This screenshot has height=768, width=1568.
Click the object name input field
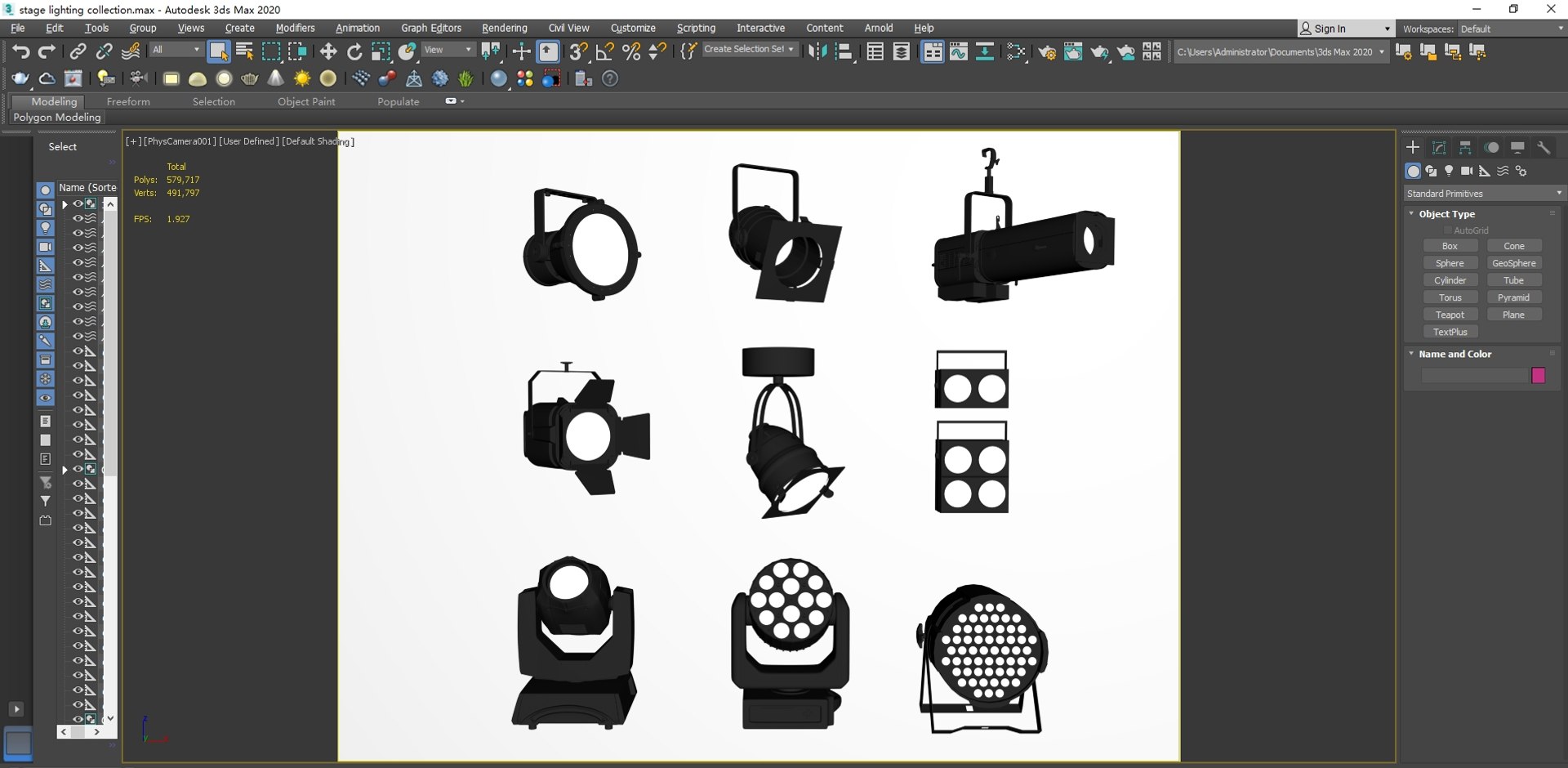pos(1474,376)
